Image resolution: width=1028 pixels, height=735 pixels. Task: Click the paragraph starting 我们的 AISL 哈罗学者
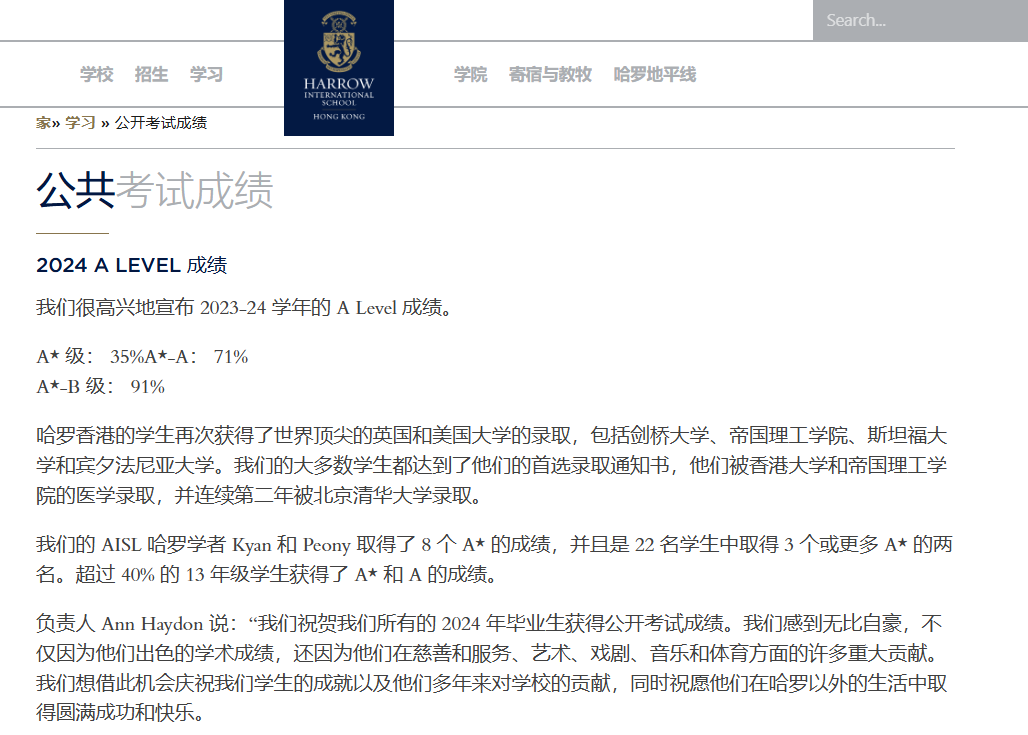tap(494, 559)
